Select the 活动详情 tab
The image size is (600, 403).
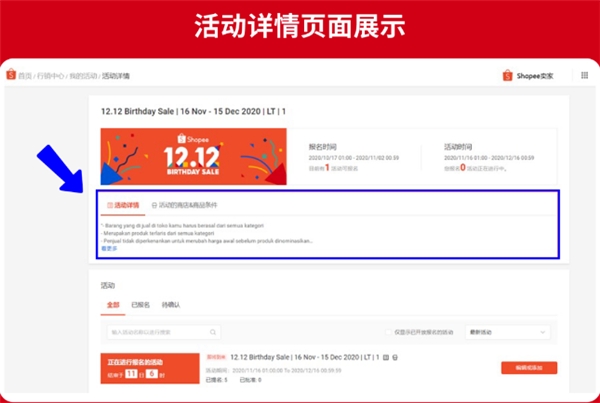(123, 206)
